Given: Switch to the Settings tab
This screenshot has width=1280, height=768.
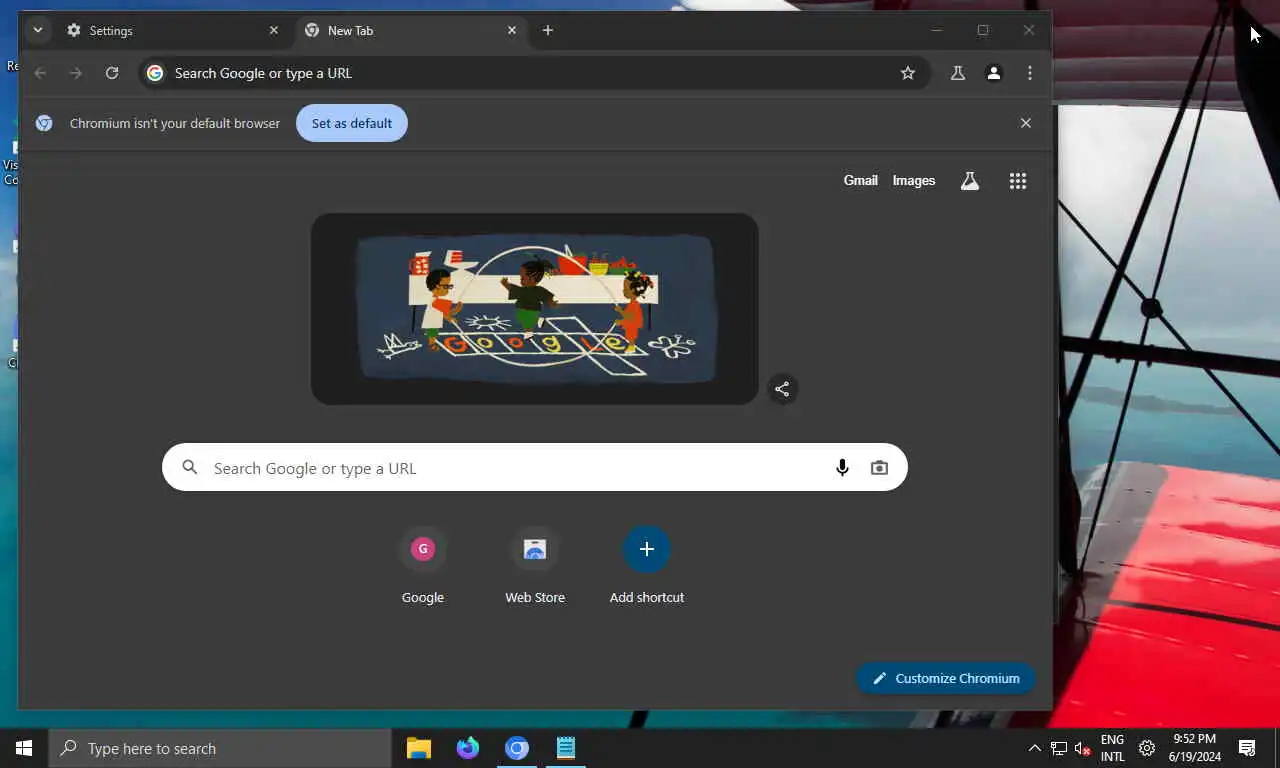Looking at the screenshot, I should (x=174, y=31).
